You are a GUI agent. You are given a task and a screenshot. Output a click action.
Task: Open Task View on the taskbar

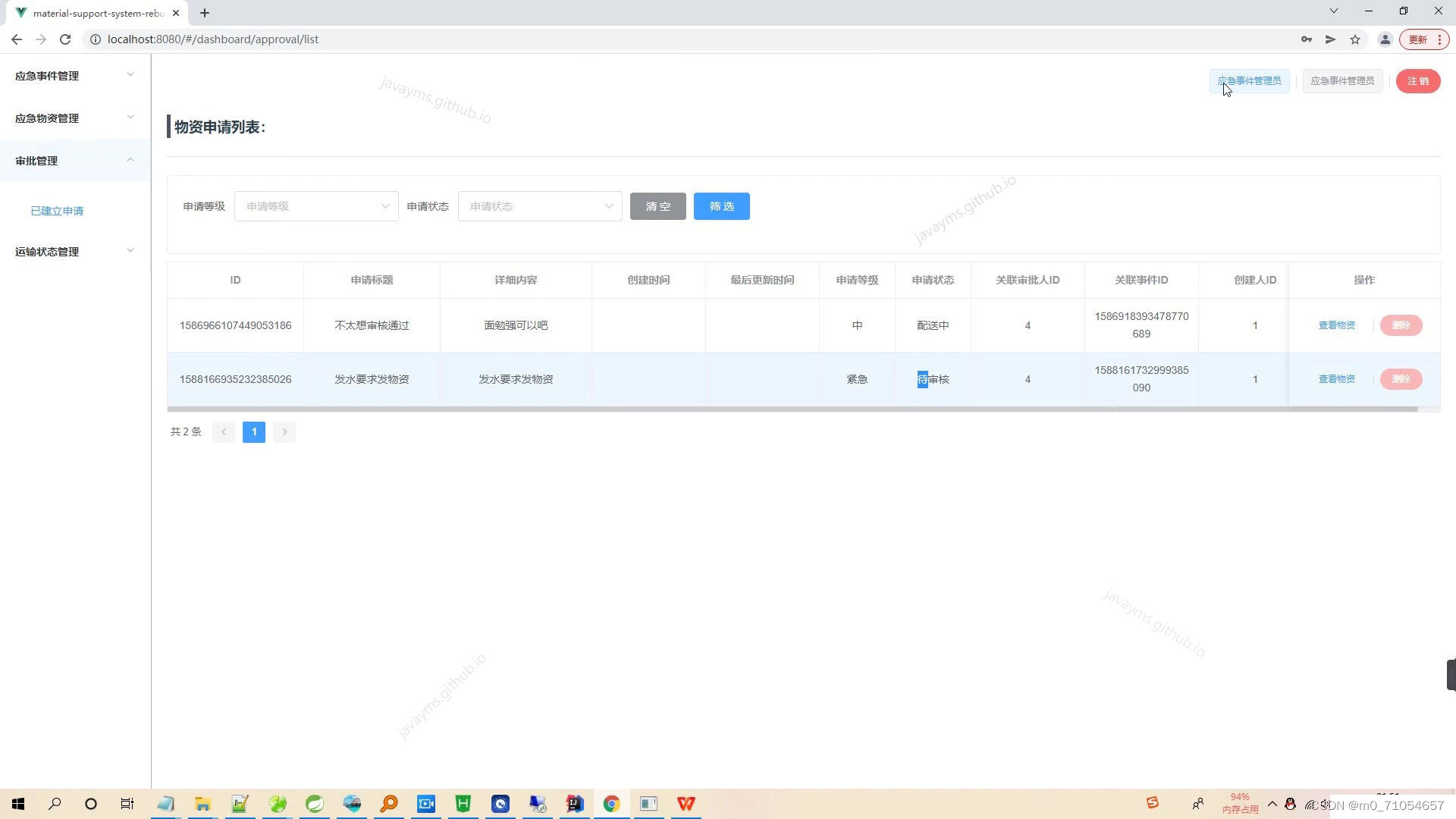point(127,804)
